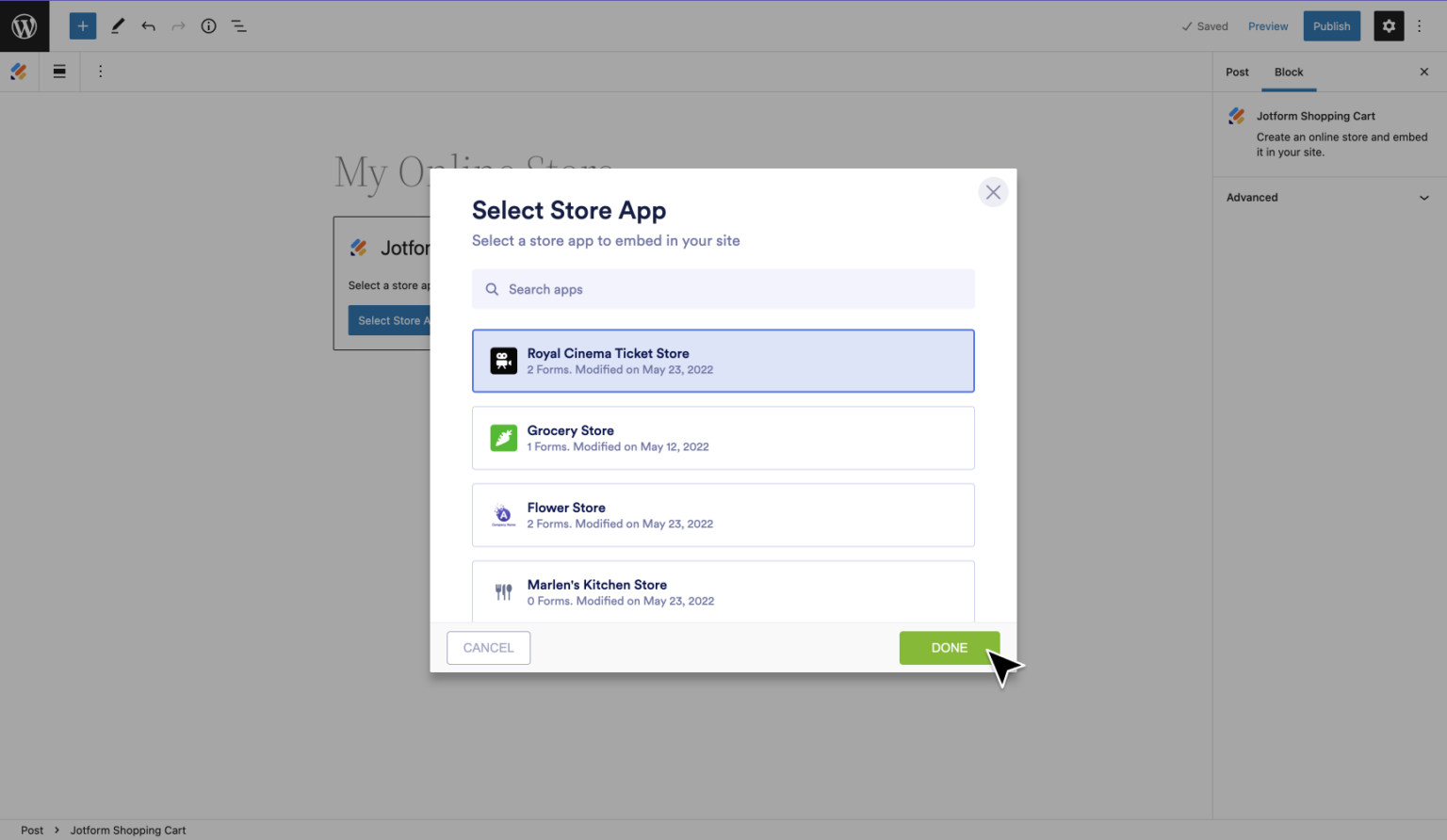Open editor settings via the gear icon
The image size is (1447, 840).
click(1389, 25)
